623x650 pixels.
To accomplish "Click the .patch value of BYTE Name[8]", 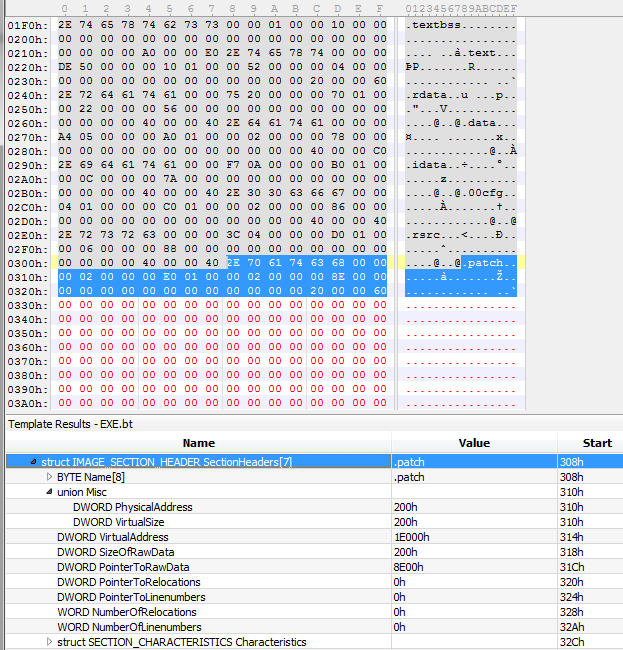I will pyautogui.click(x=474, y=477).
